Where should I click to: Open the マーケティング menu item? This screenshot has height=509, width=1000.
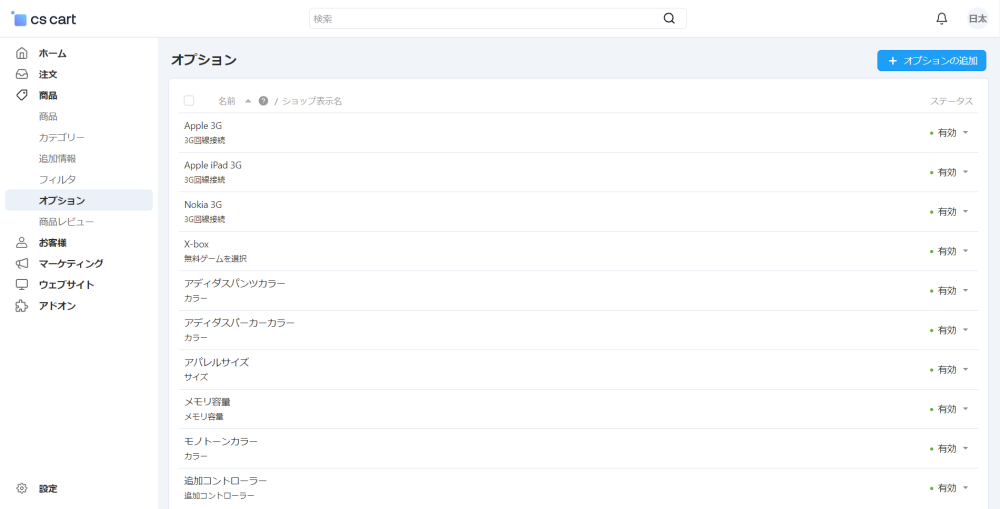tap(71, 263)
